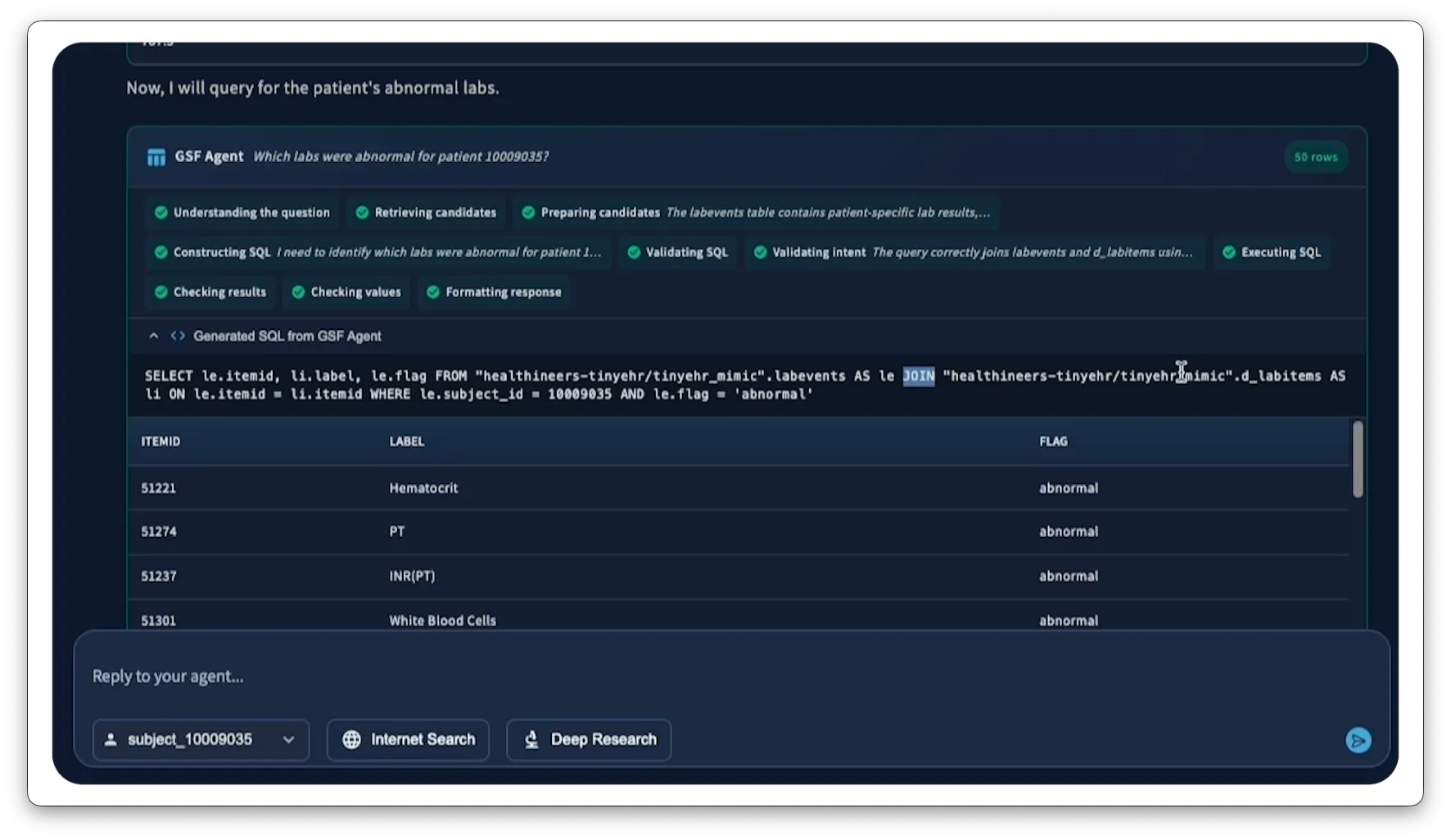
Task: Toggle Deep Research mode
Action: pyautogui.click(x=589, y=740)
